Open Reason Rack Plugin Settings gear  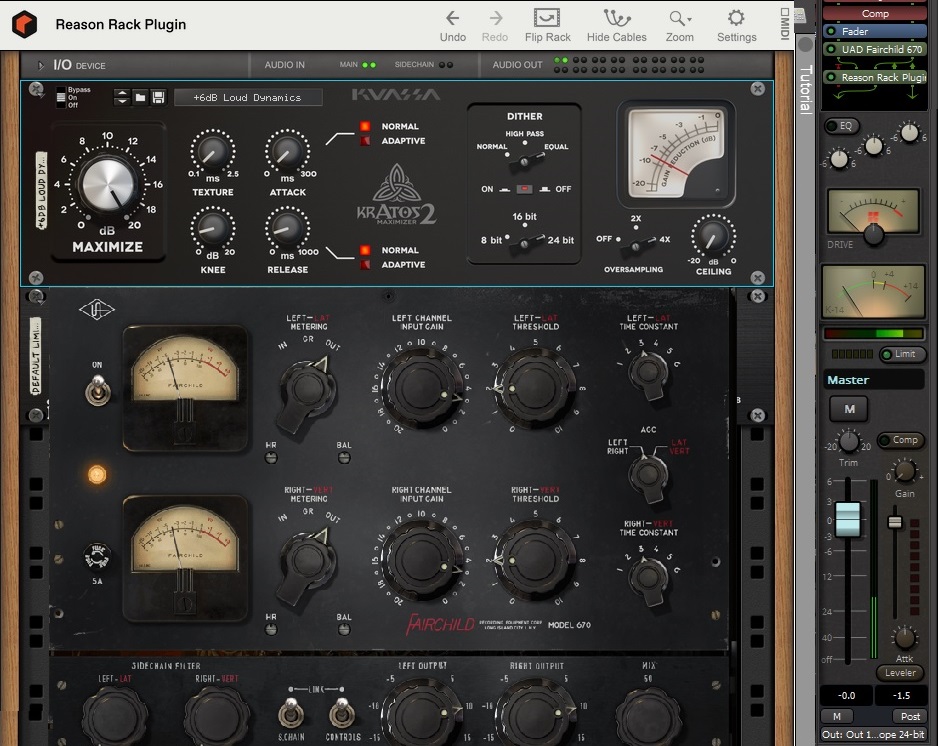tap(736, 17)
